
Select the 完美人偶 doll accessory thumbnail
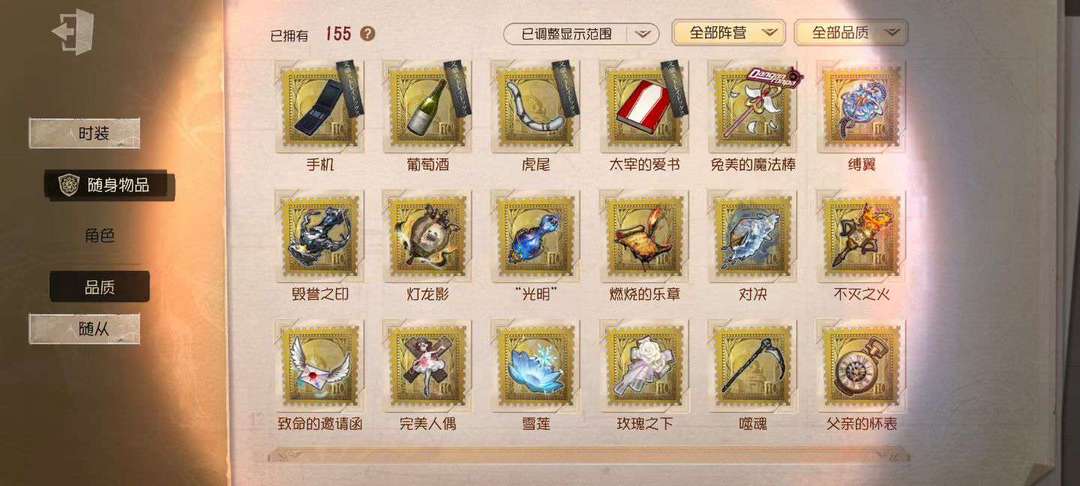(x=428, y=366)
